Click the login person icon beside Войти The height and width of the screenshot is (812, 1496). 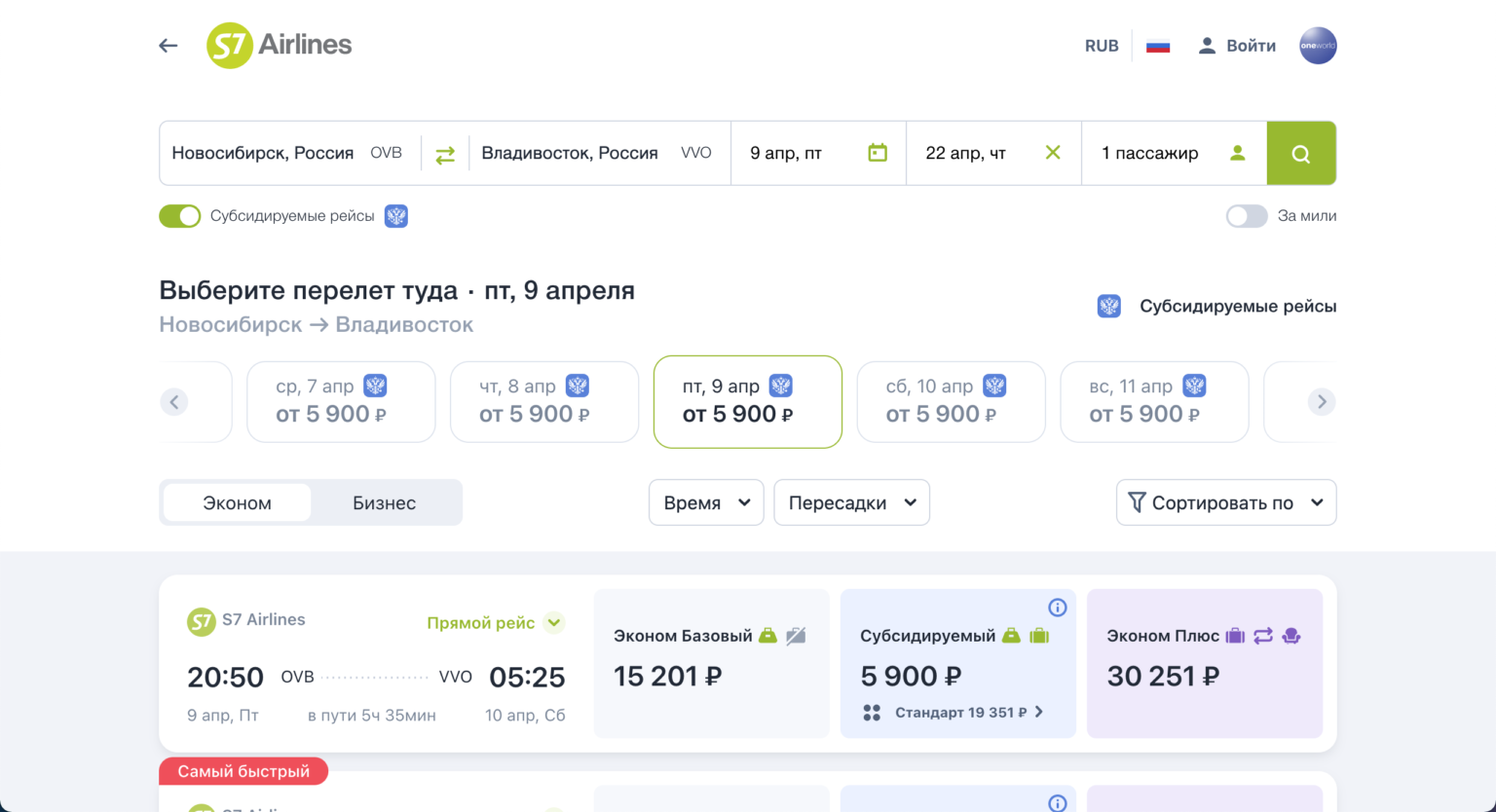1207,46
